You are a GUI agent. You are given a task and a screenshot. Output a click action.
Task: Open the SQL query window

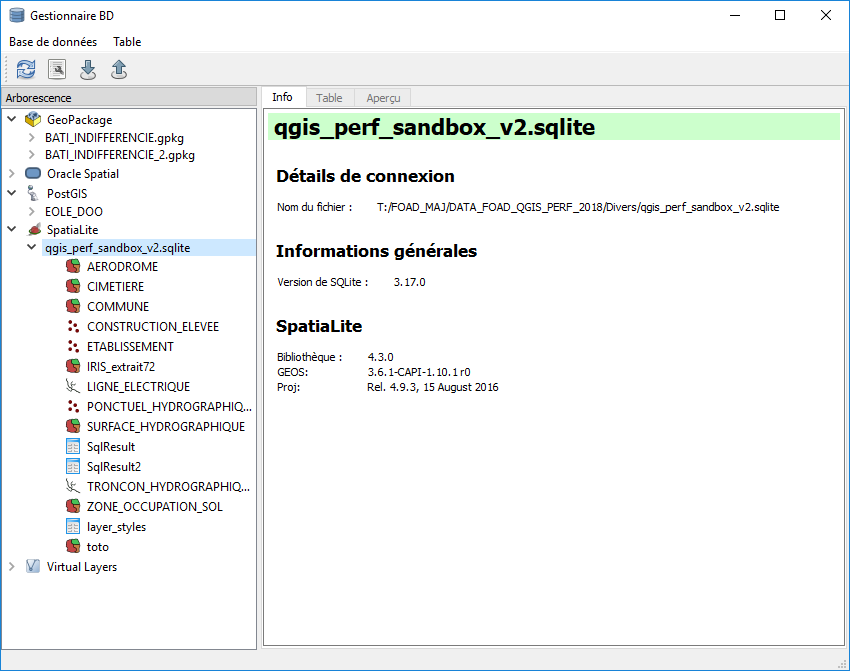(x=57, y=69)
